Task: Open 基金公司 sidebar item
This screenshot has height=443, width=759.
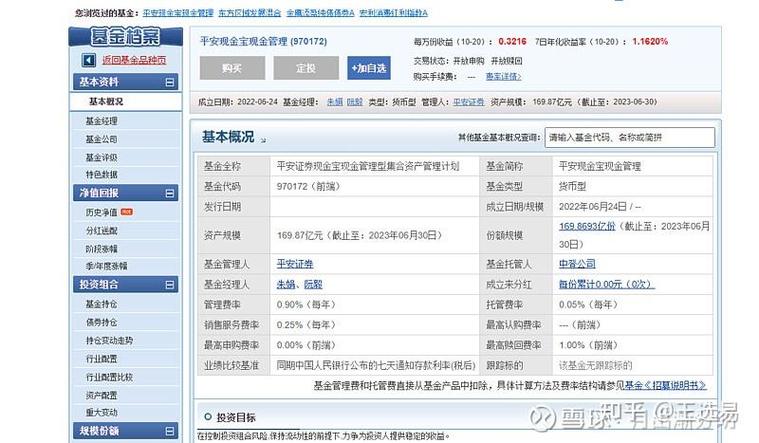Action: 102,139
